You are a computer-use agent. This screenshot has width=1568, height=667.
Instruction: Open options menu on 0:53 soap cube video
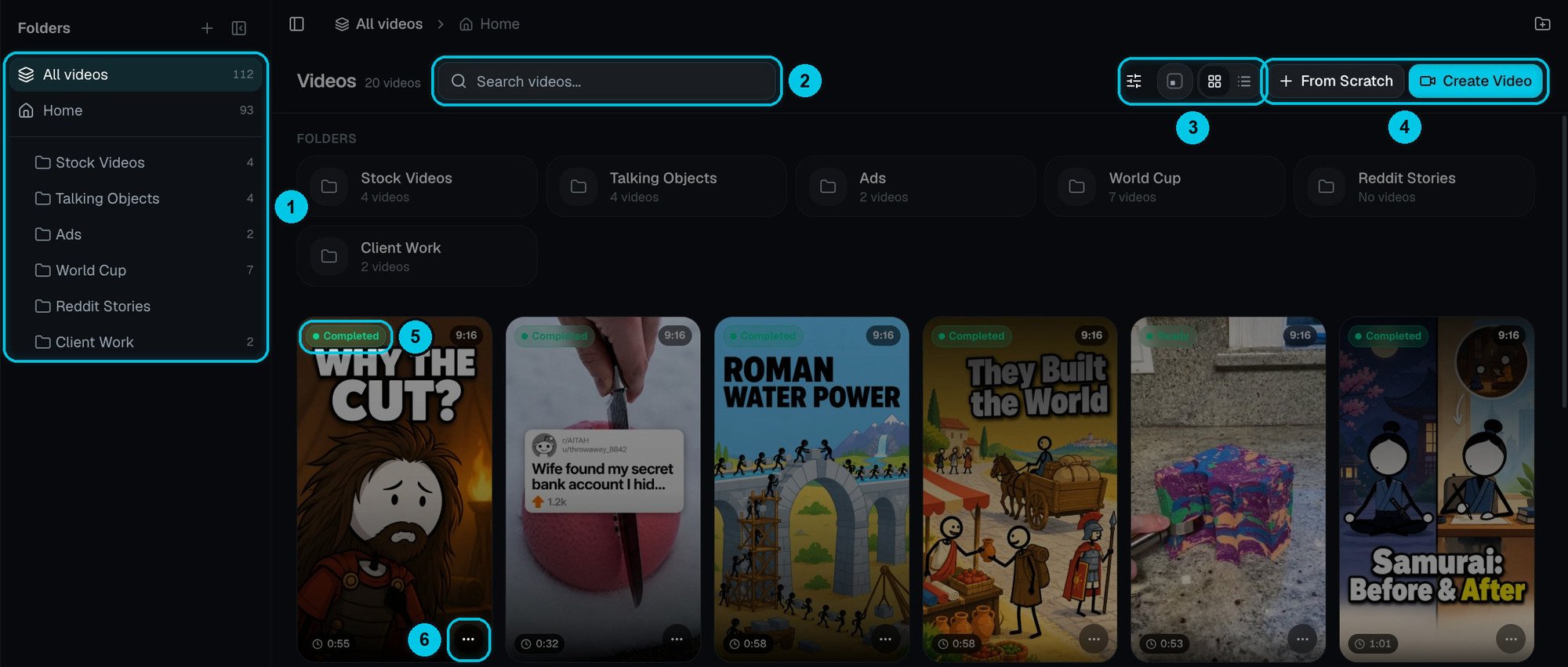click(x=1302, y=640)
